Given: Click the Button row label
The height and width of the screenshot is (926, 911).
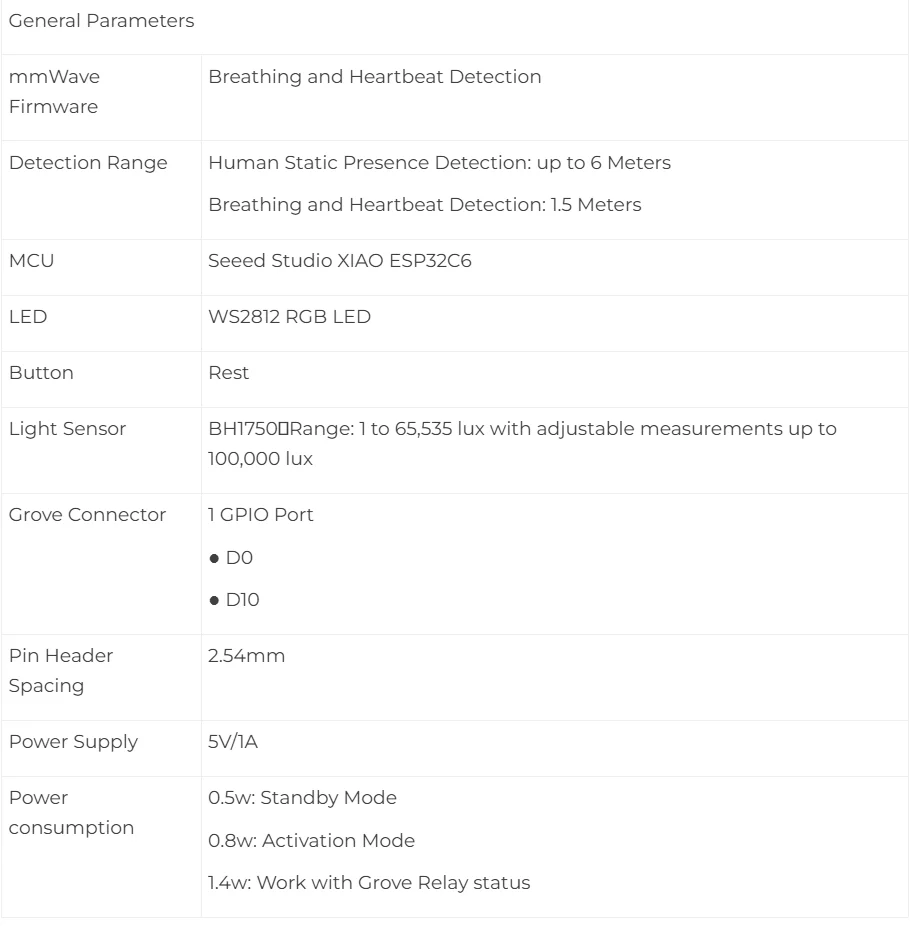Looking at the screenshot, I should 35,374.
